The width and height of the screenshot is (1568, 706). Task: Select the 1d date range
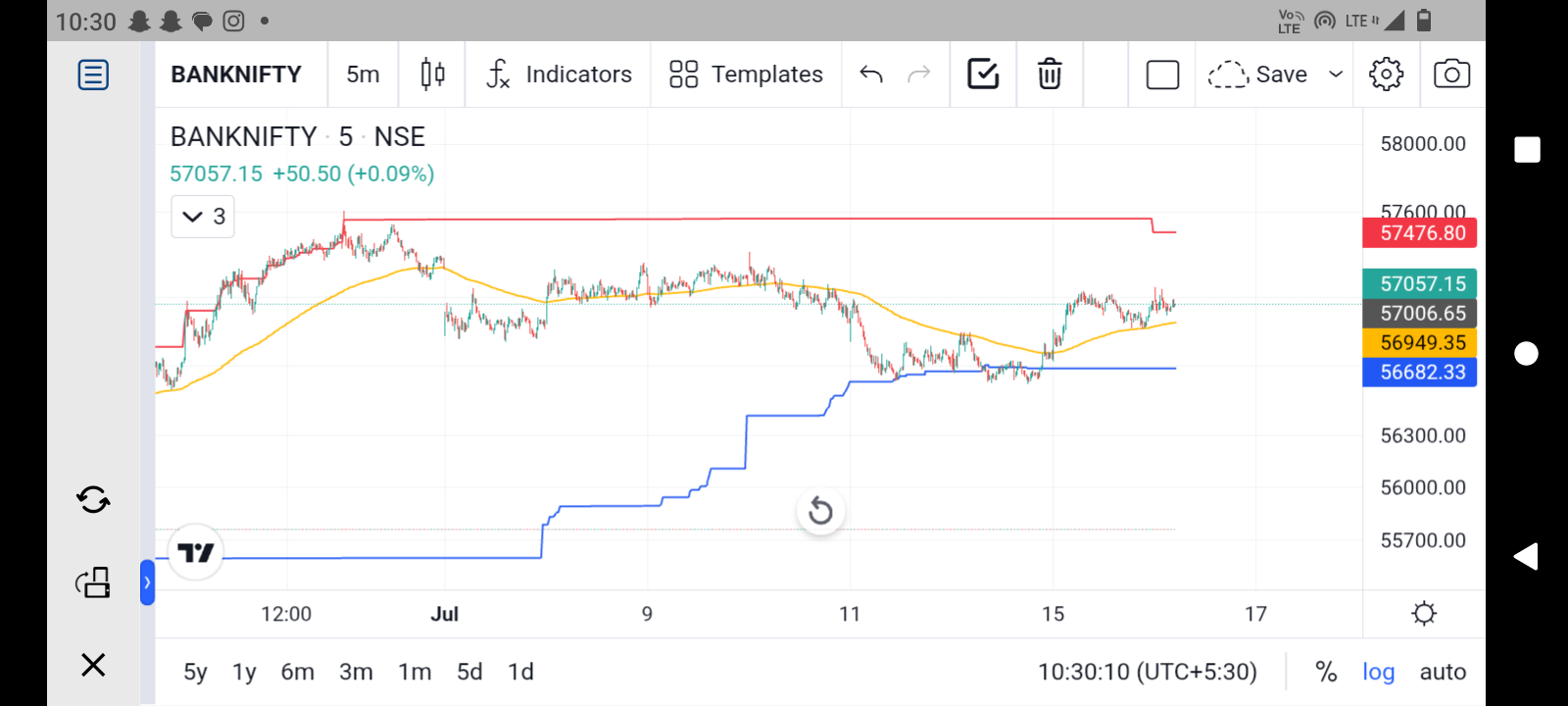coord(520,672)
